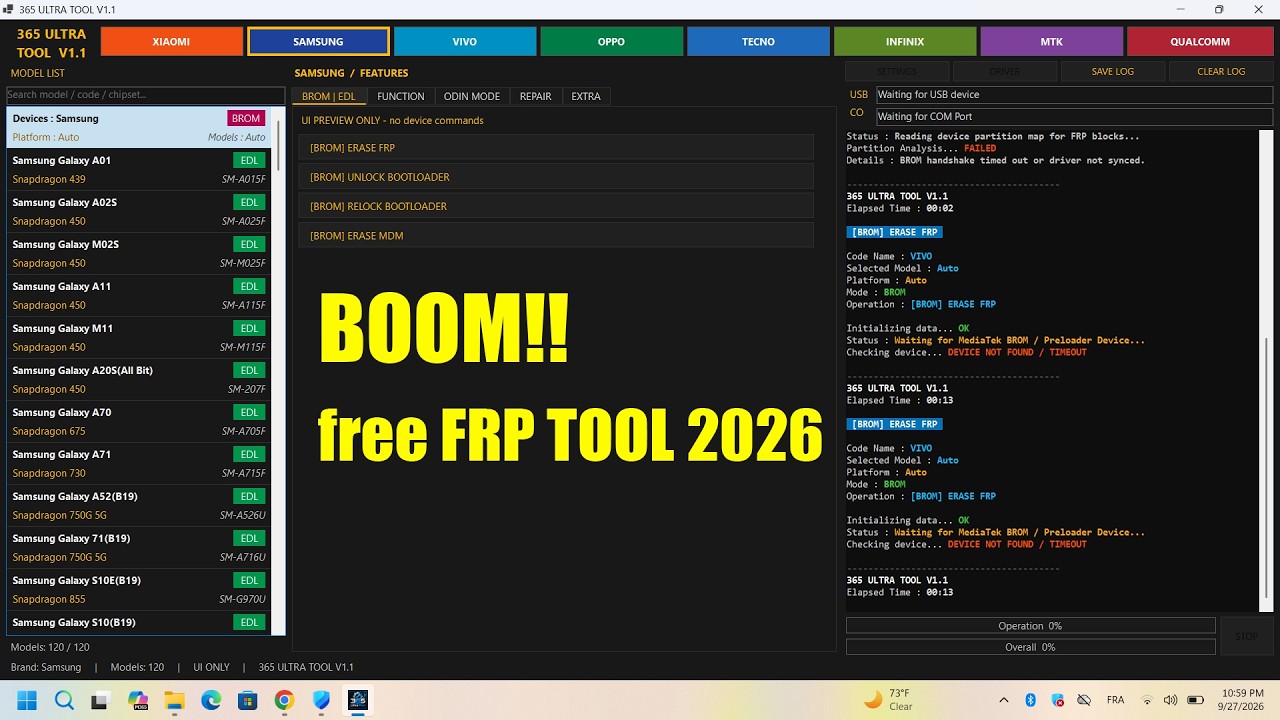Show hidden system tray icons
Viewport: 1280px width, 720px height.
click(x=1003, y=700)
